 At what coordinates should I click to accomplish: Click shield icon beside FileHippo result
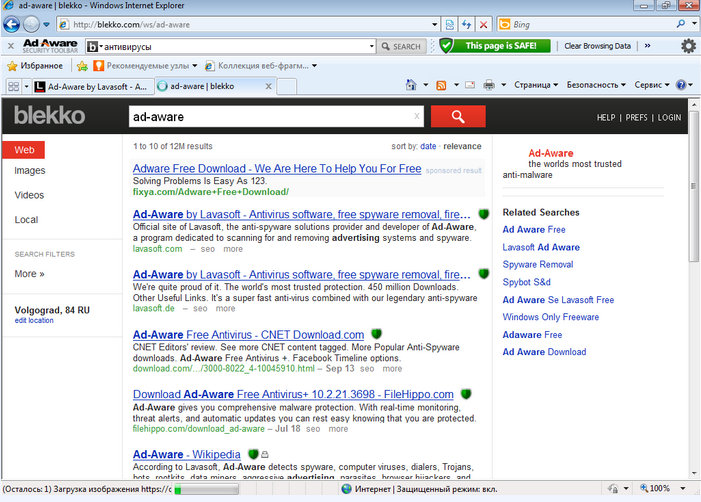[466, 394]
